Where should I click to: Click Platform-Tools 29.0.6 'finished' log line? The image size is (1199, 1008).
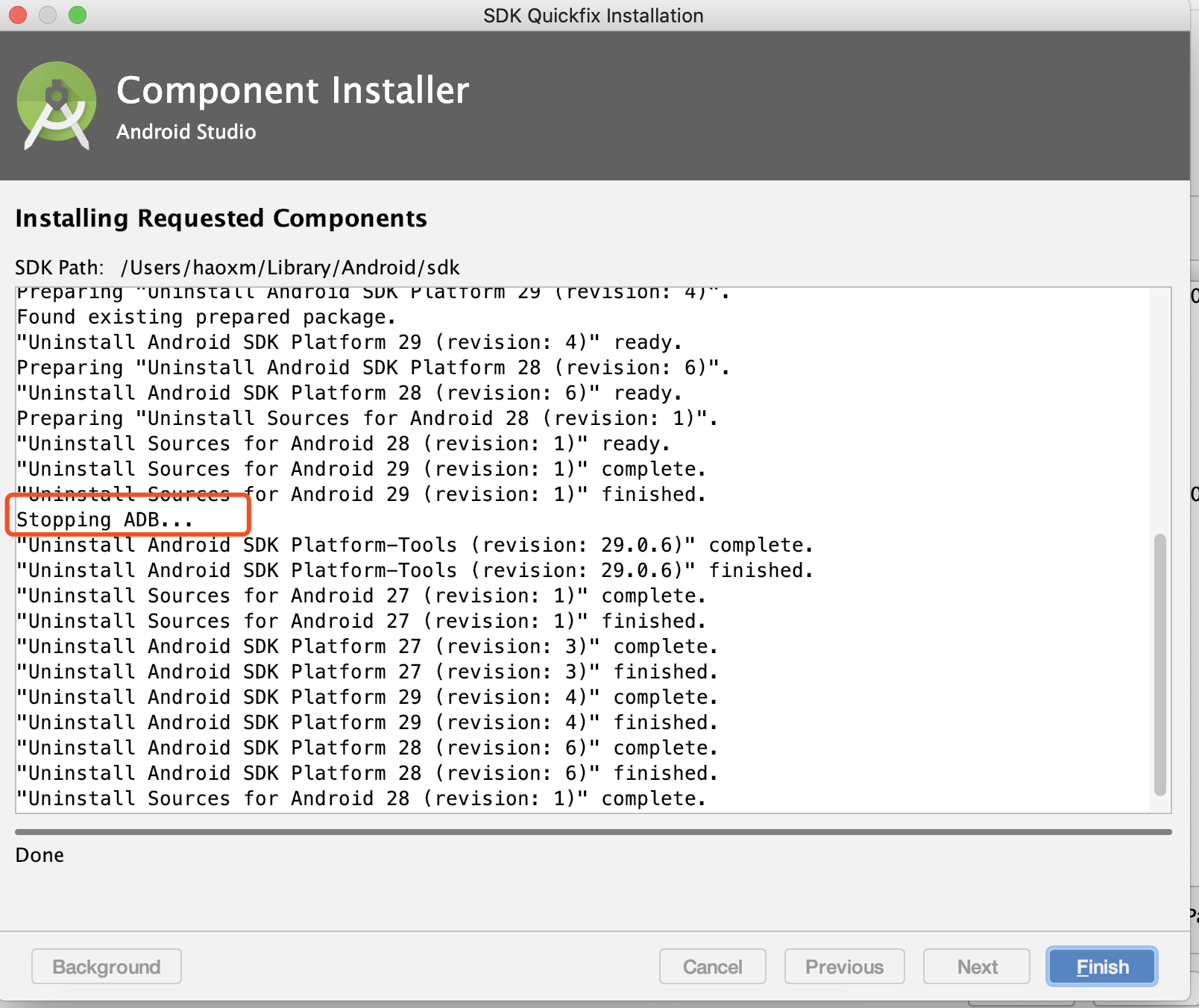415,570
